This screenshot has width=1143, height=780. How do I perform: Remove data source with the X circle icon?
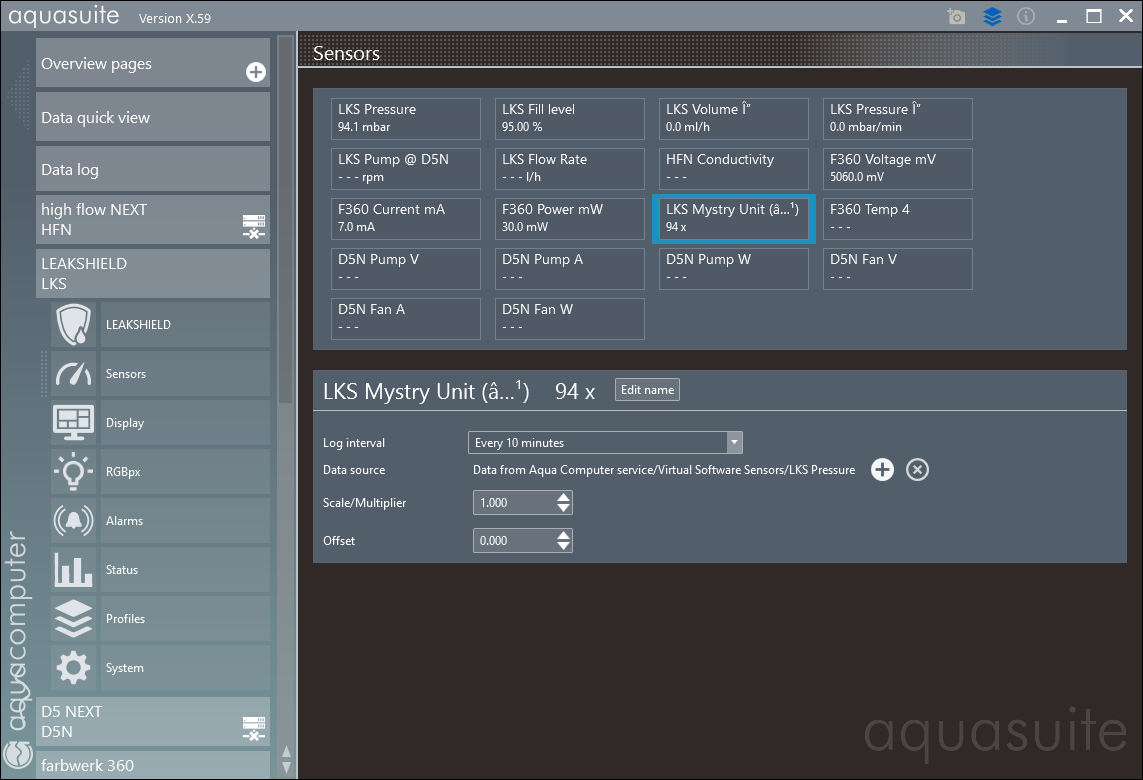point(917,470)
